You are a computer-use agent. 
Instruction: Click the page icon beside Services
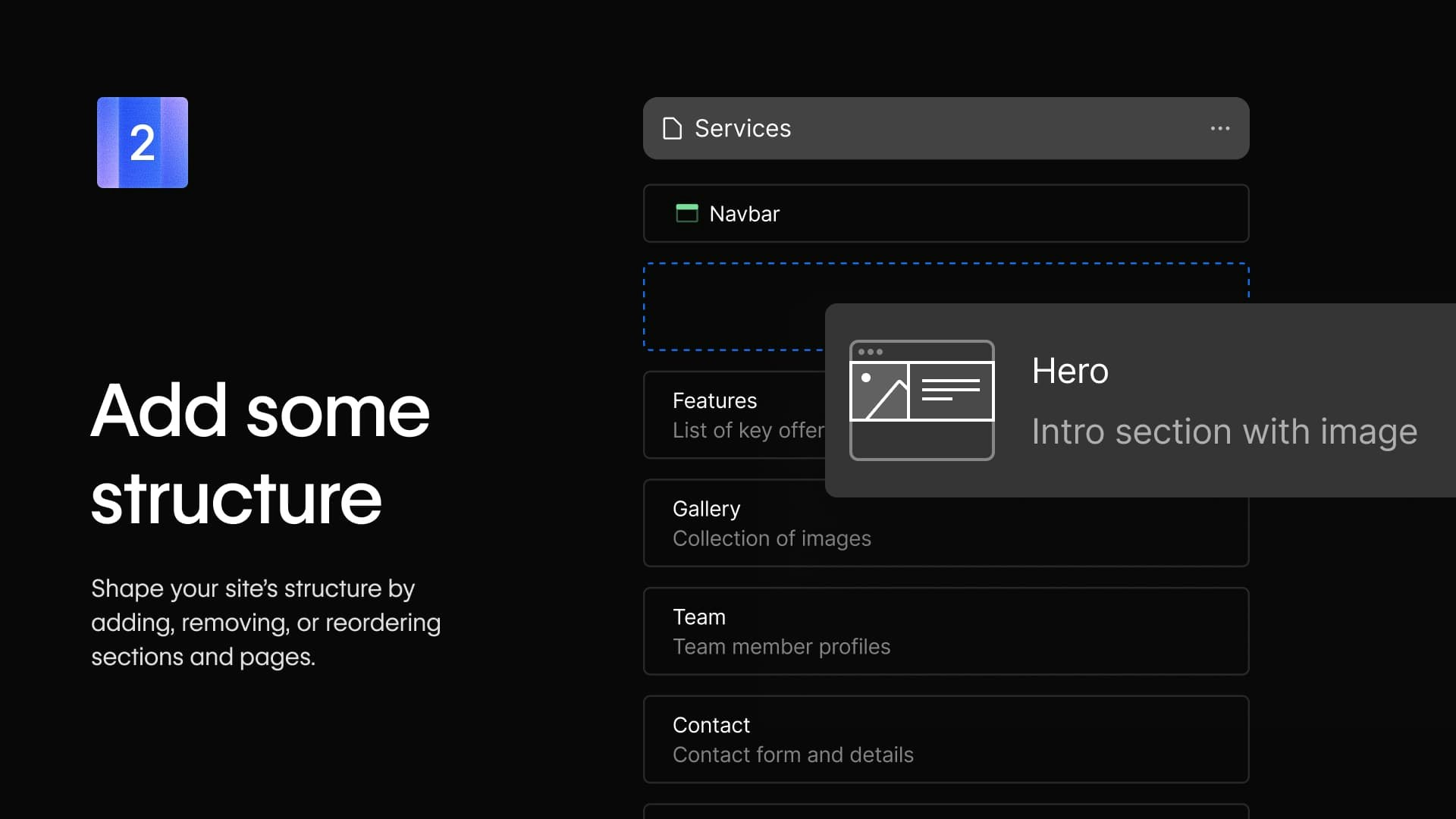[672, 128]
